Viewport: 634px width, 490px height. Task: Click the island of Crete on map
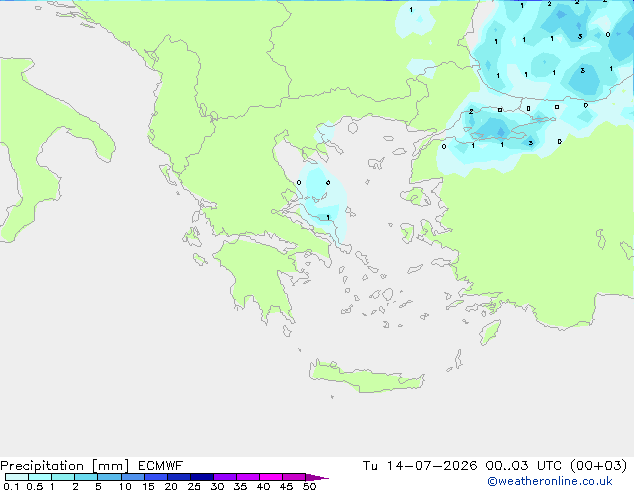coord(366,378)
